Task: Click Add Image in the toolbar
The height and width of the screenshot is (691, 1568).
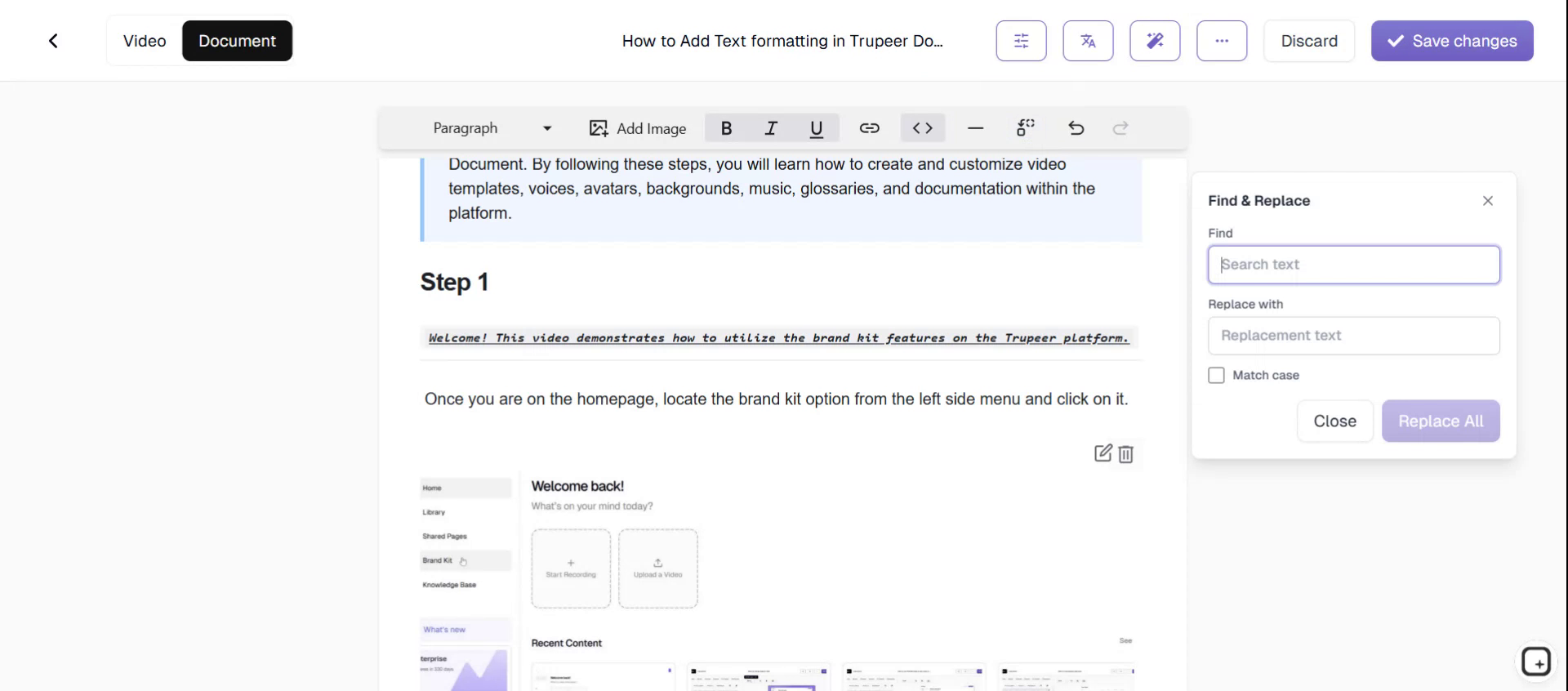Action: click(638, 128)
